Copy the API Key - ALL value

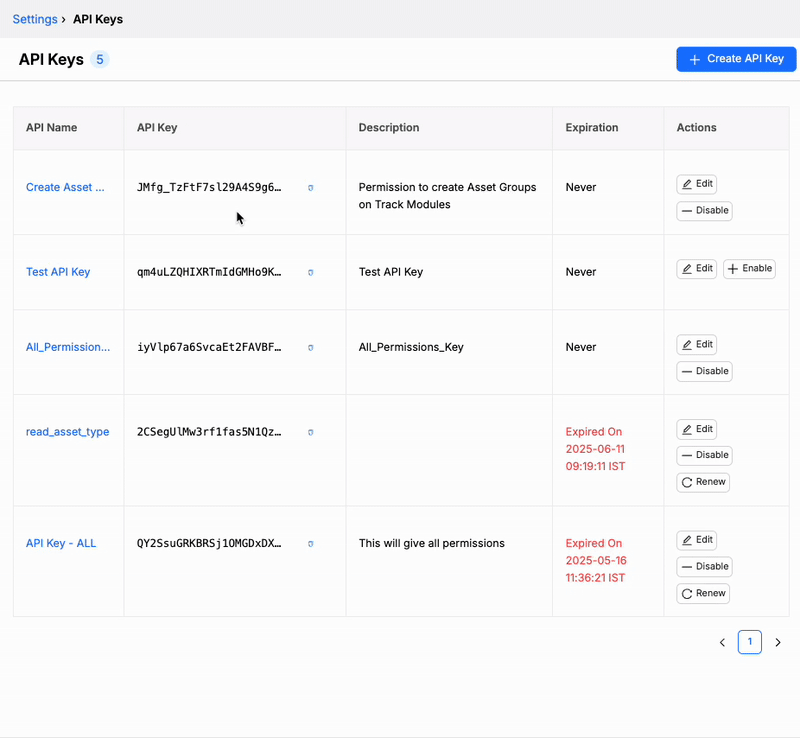[x=310, y=544]
